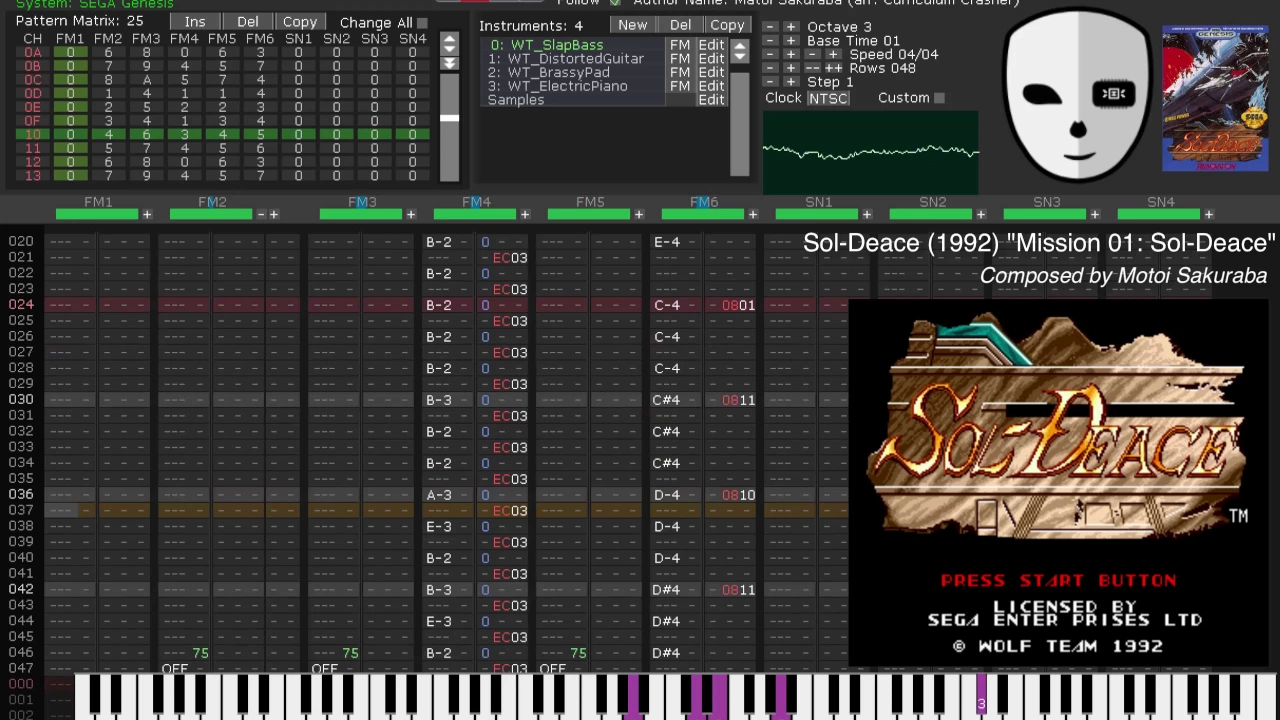Expand the FM4 channel effect columns
Viewport: 1280px width, 720px height.
point(525,214)
